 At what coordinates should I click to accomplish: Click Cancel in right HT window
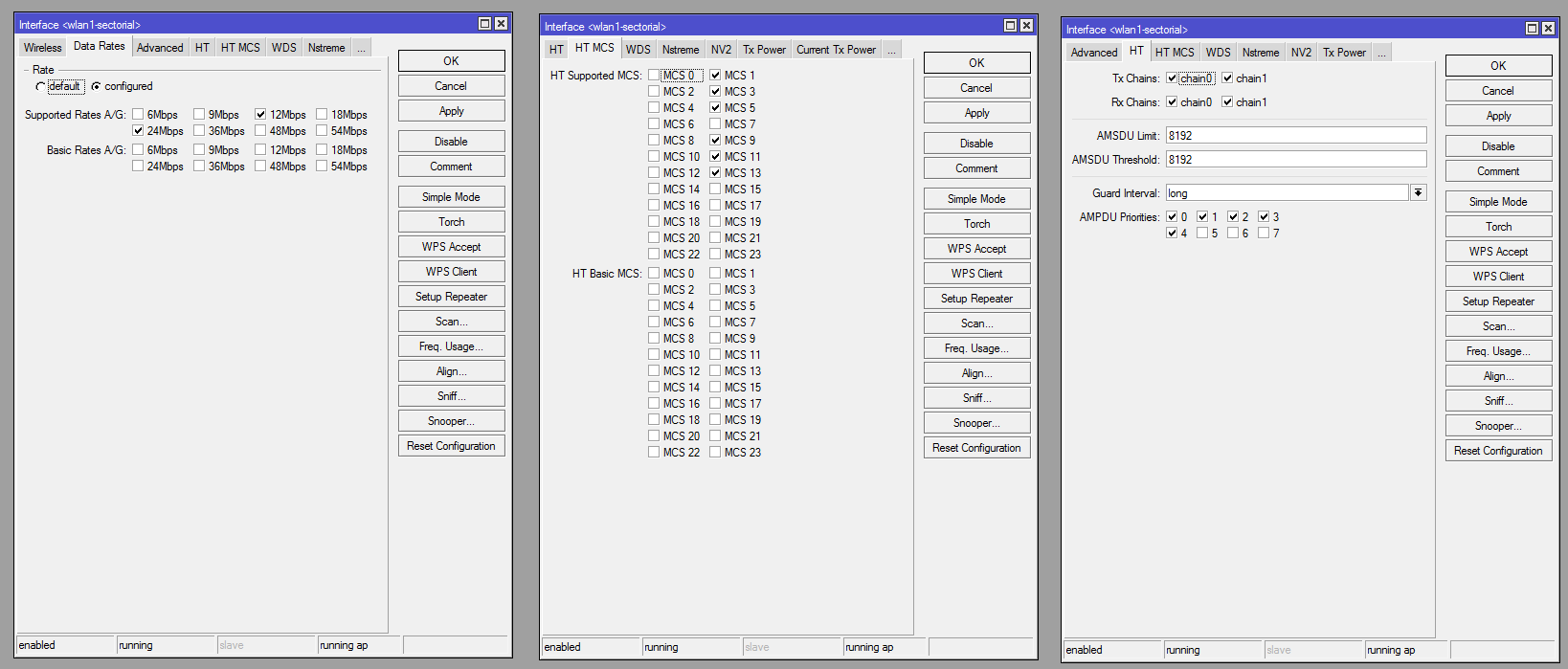(x=1498, y=90)
